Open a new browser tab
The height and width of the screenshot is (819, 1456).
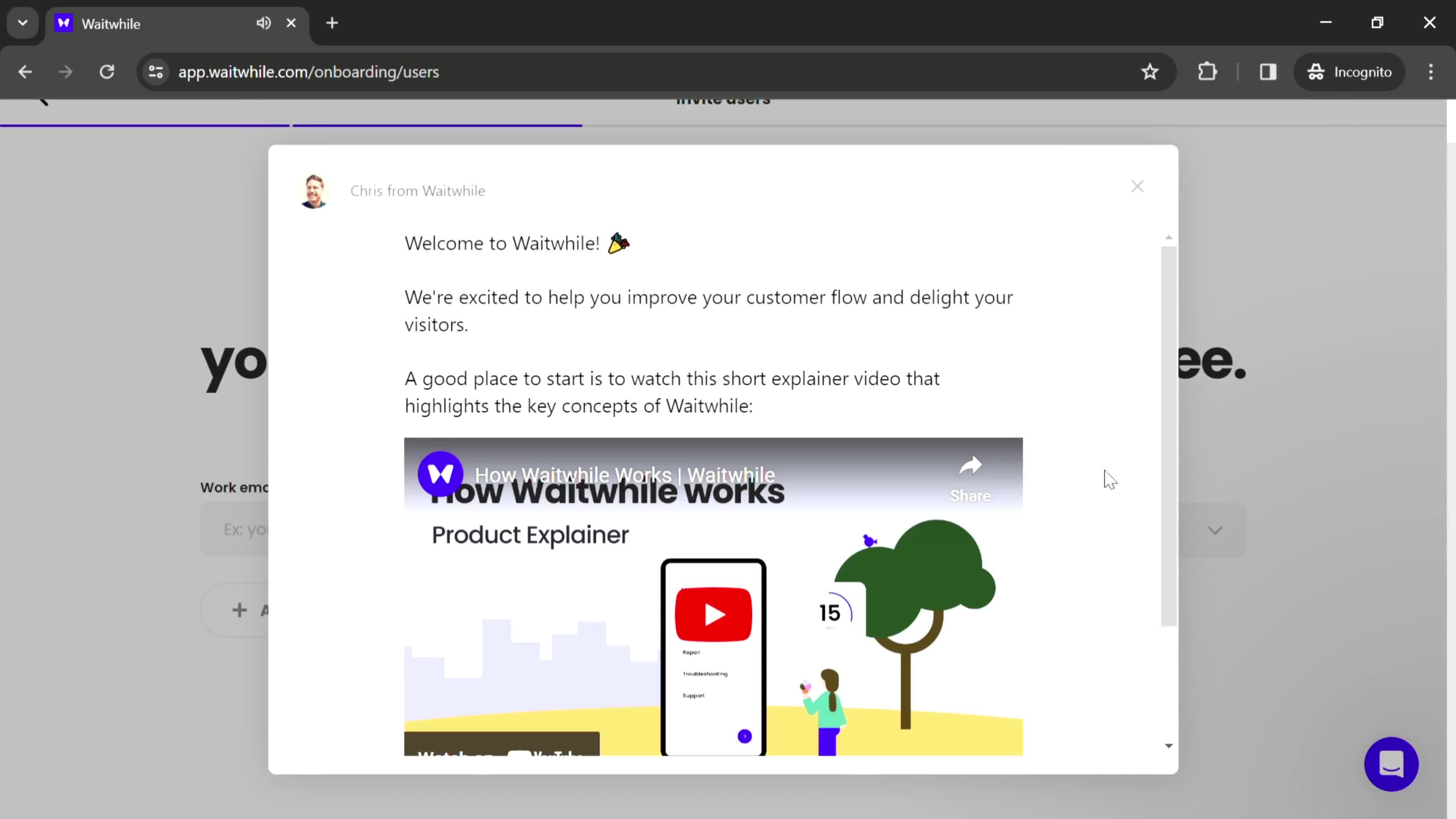coord(333,23)
